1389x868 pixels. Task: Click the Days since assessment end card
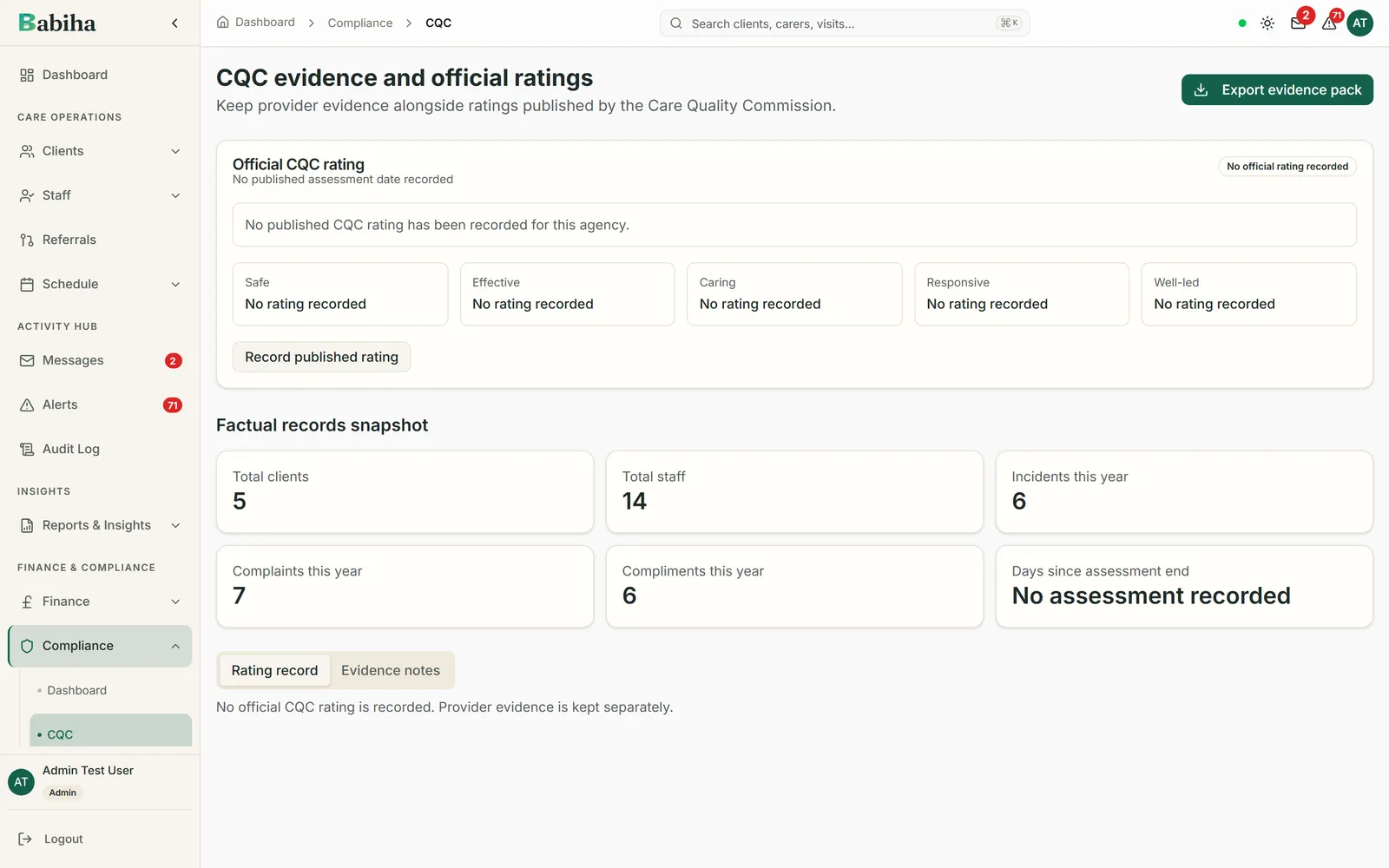(x=1184, y=586)
